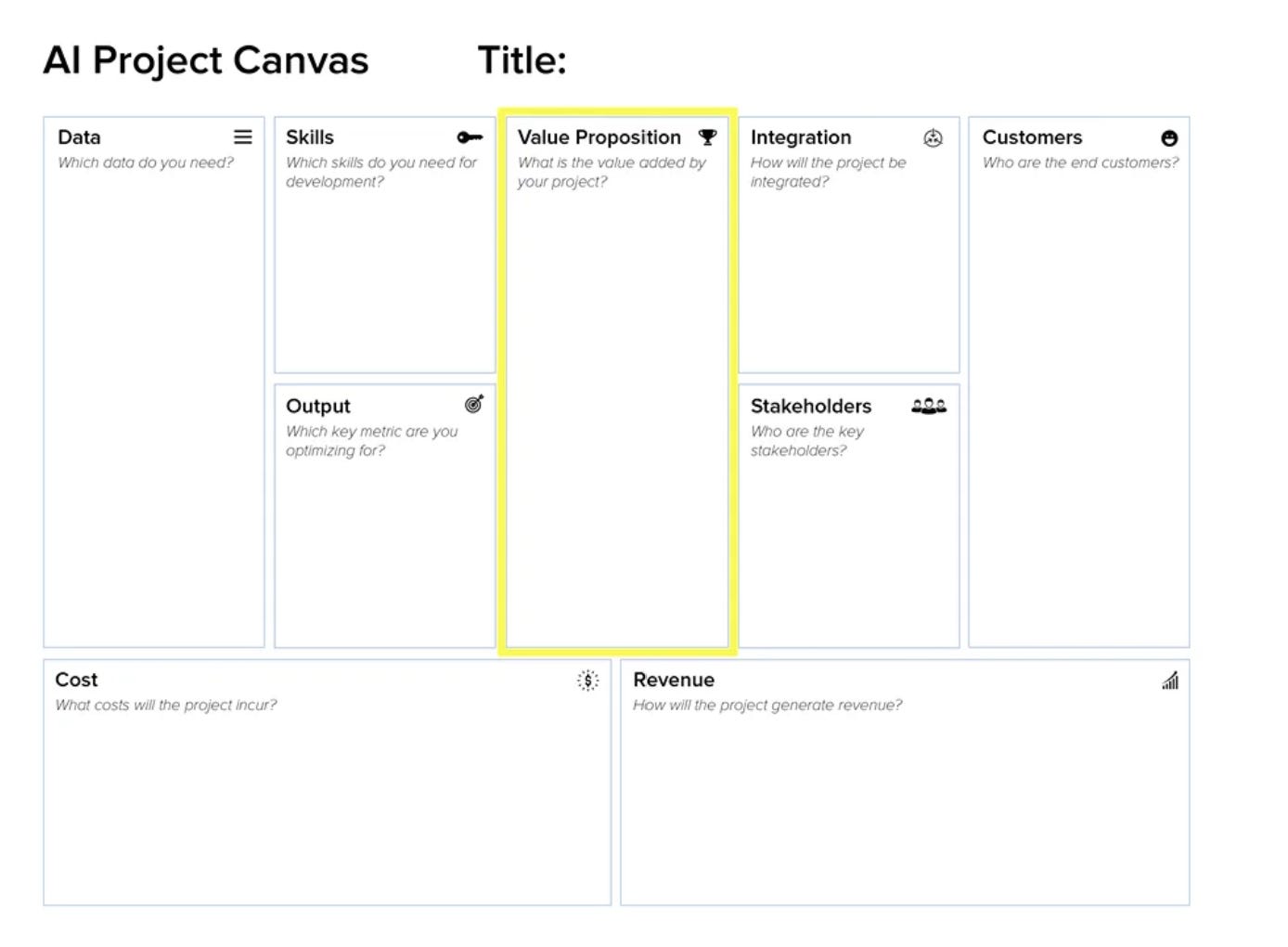Click the 'Who are the key stakeholders?' text
This screenshot has height=947, width=1288.
coord(806,441)
